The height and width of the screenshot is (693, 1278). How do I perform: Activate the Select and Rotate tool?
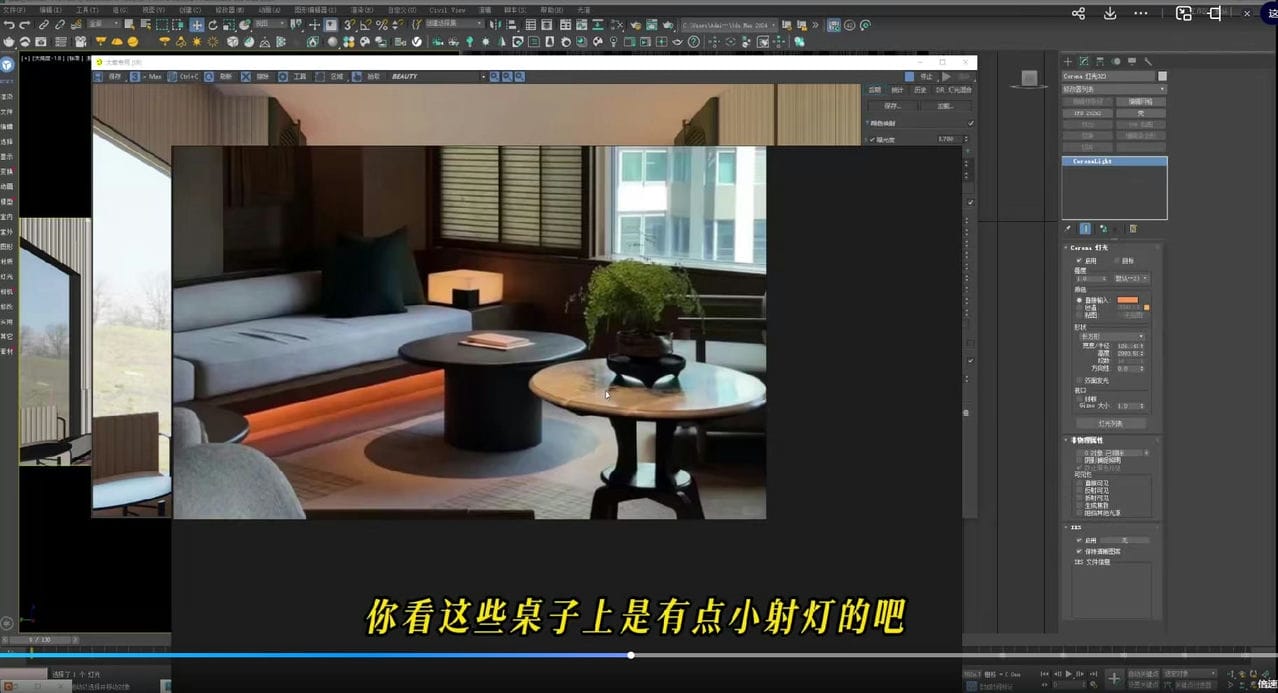point(213,25)
